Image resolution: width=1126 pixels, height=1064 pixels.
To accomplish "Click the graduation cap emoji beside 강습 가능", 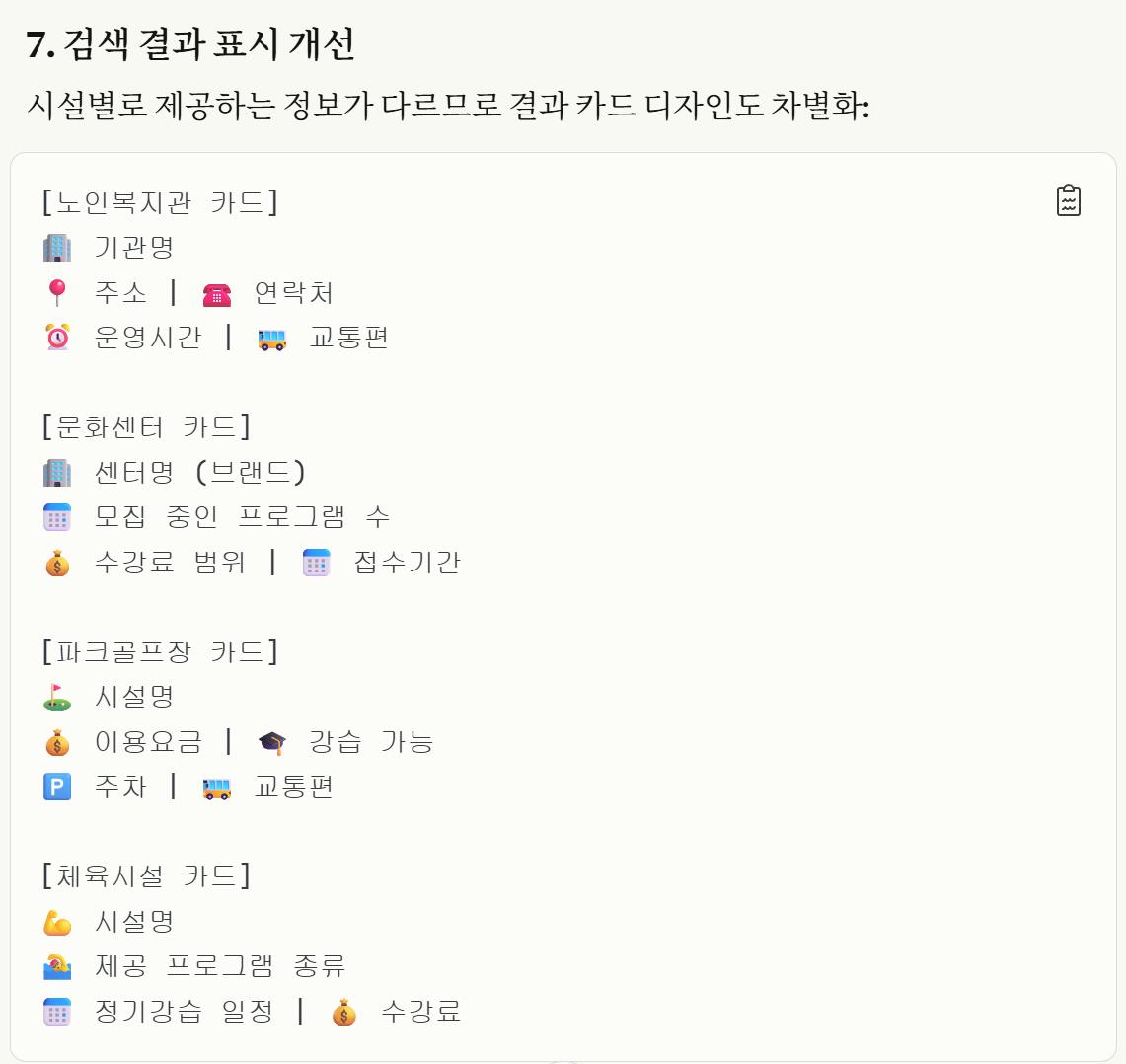I will click(272, 742).
